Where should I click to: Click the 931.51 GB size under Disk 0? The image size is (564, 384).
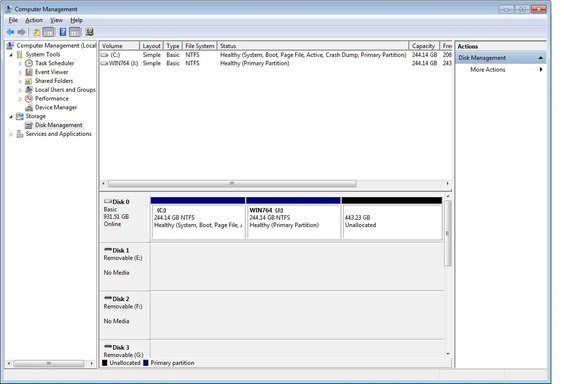click(116, 217)
